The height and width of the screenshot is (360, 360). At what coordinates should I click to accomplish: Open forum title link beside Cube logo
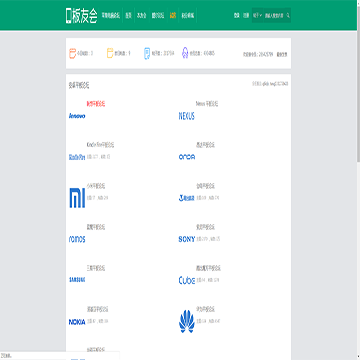[x=208, y=268]
